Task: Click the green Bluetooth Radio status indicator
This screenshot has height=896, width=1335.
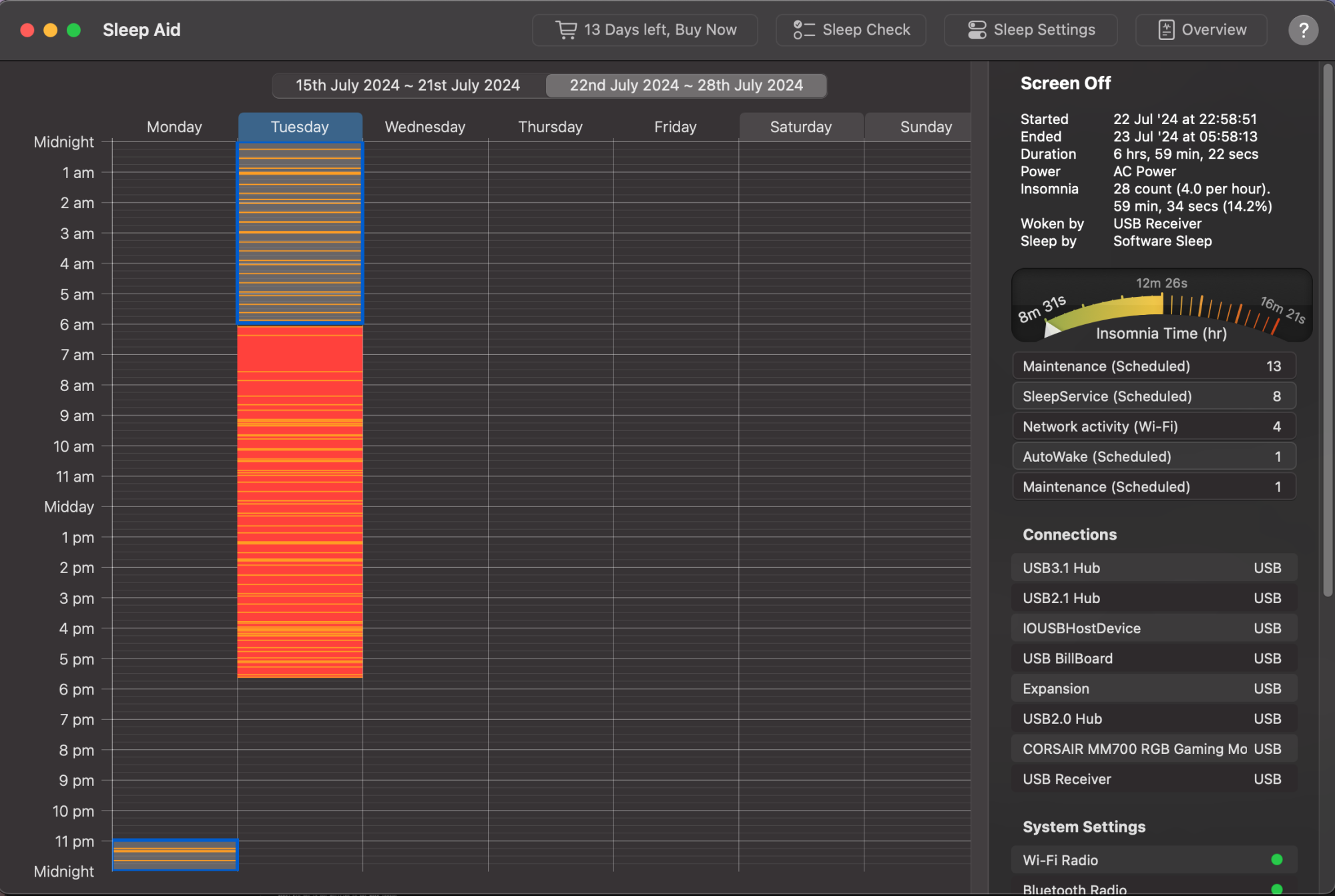Action: (x=1276, y=889)
